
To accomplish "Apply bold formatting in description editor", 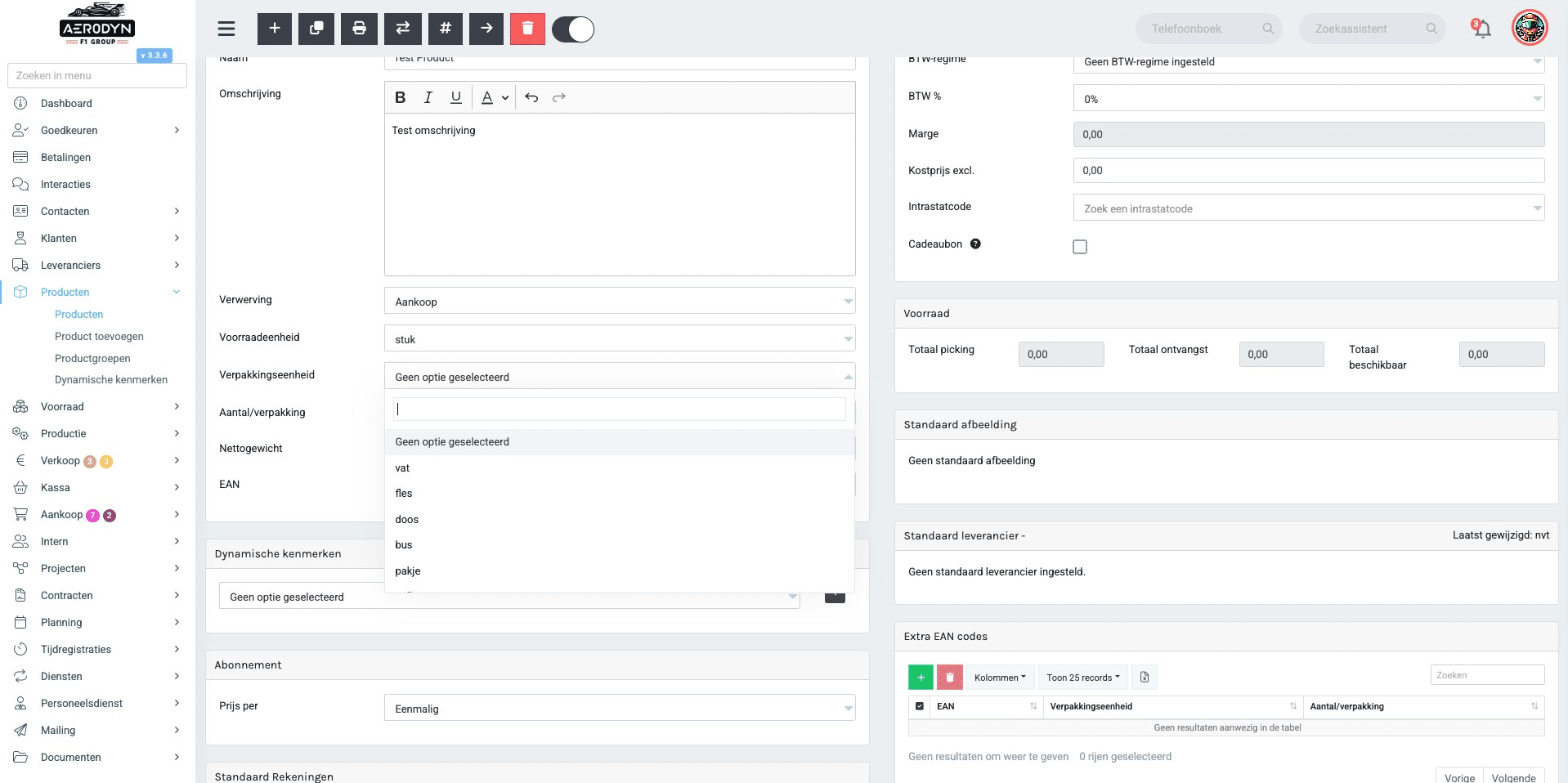I will 401,97.
